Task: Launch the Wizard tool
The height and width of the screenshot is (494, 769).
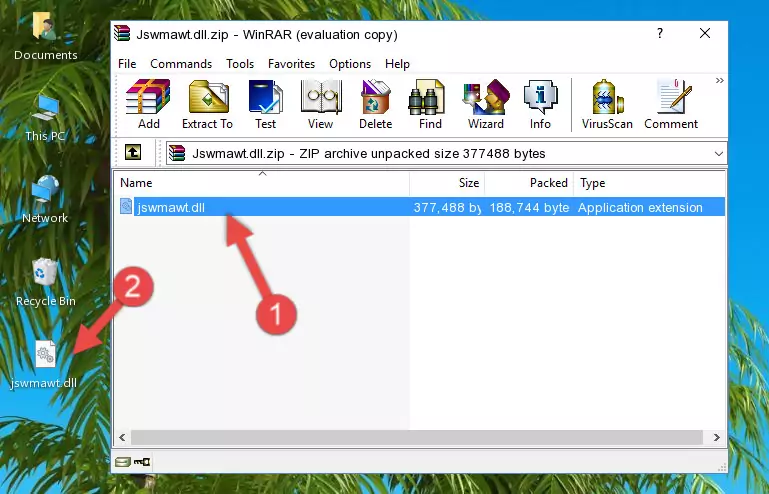Action: coord(486,104)
